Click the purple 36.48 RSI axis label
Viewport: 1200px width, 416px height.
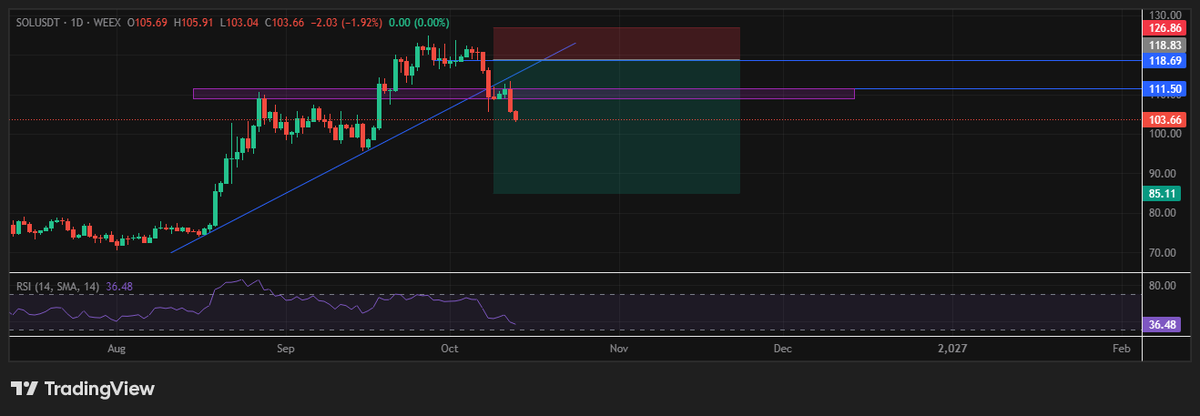point(1162,325)
